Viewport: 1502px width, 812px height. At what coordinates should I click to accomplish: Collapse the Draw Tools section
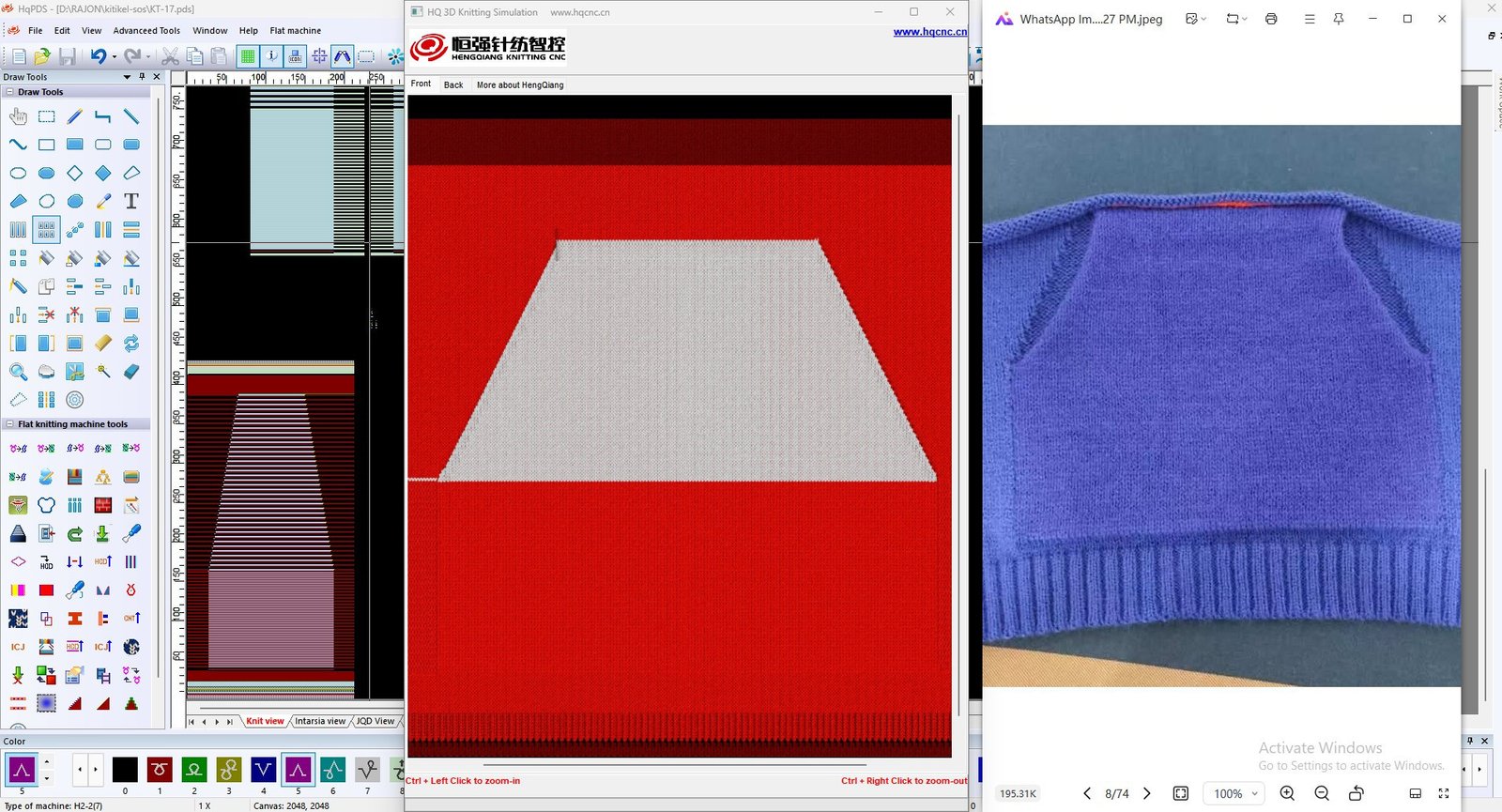[9, 92]
